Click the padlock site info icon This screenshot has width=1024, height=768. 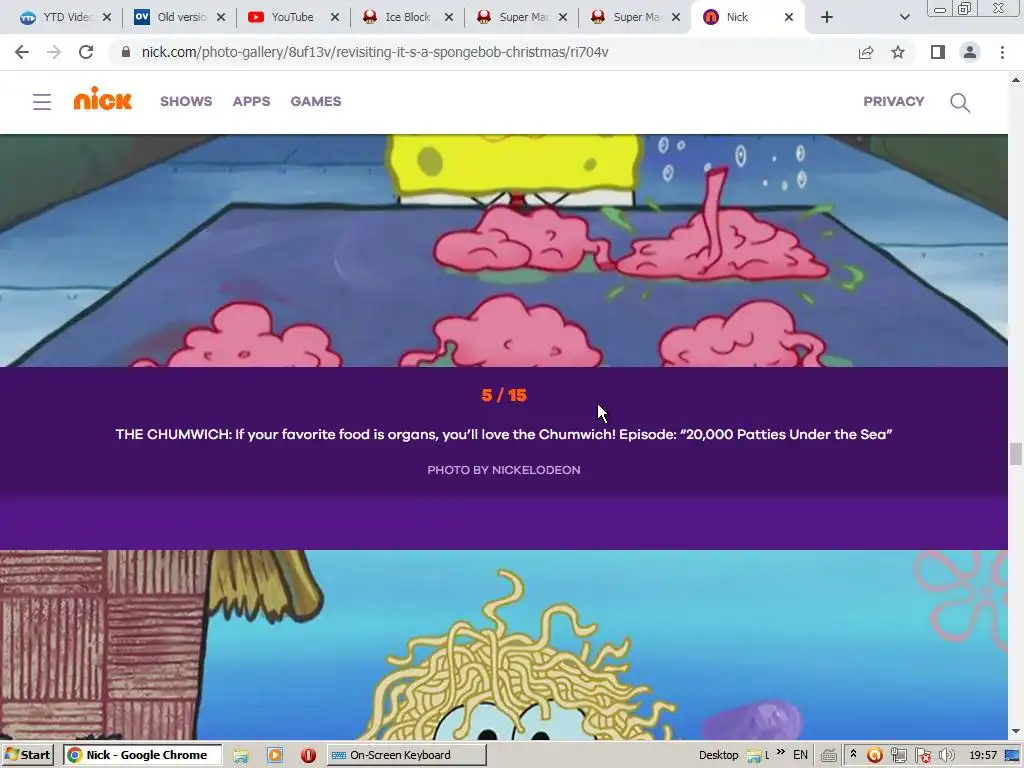[126, 52]
